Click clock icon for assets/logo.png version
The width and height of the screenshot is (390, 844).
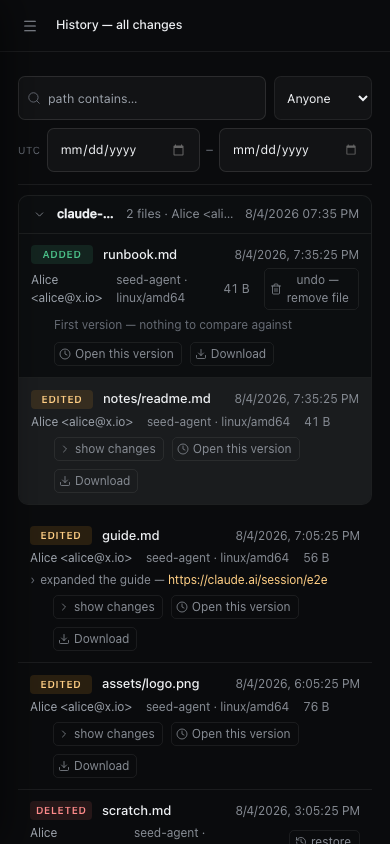[182, 734]
